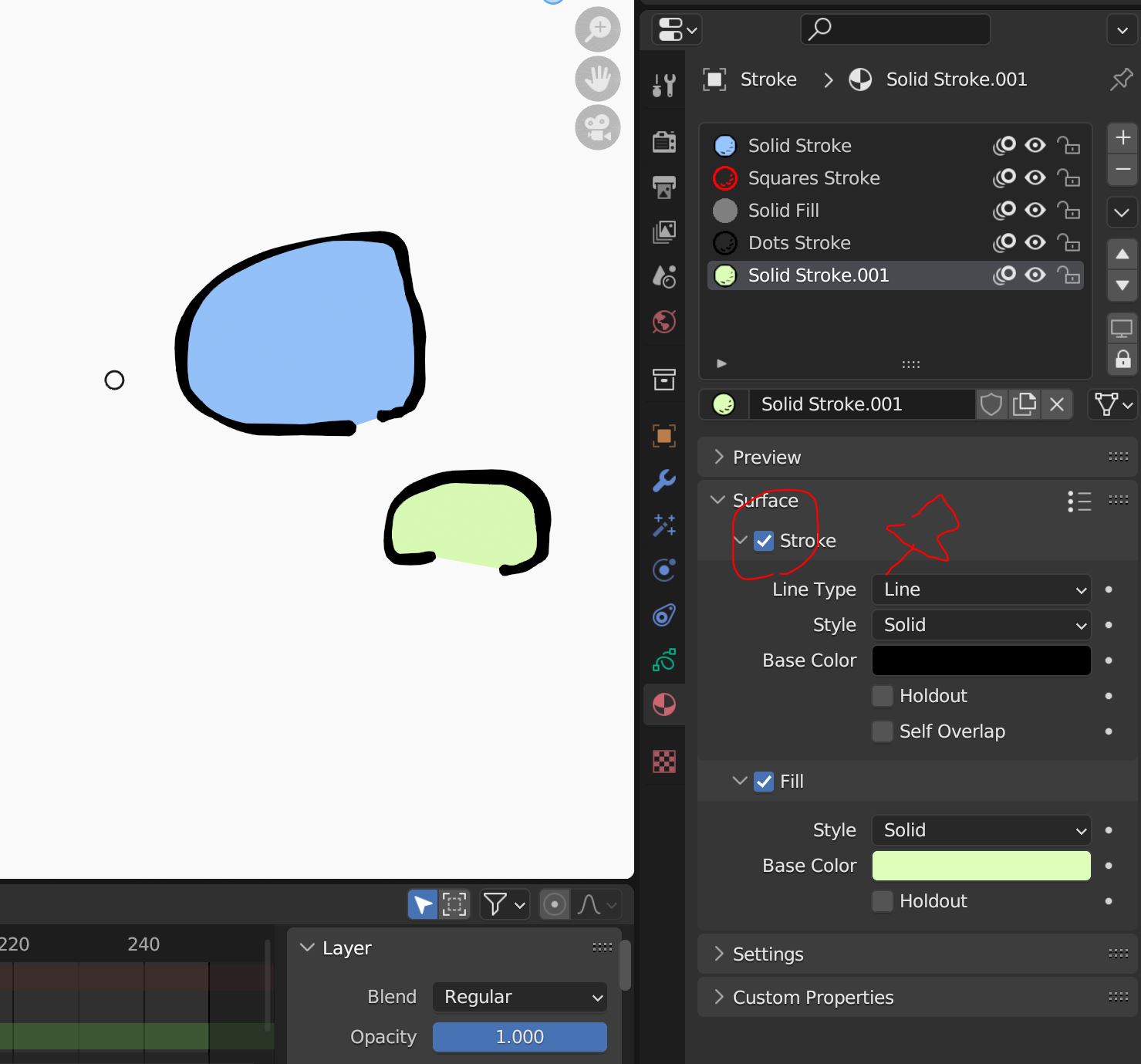Change the Stroke black Base Color

pos(981,660)
